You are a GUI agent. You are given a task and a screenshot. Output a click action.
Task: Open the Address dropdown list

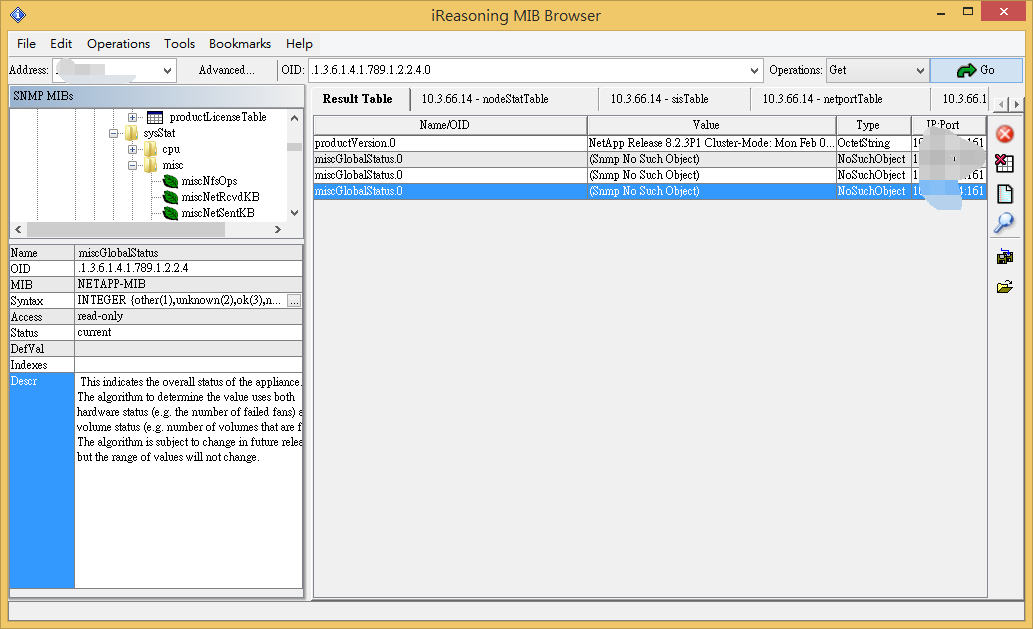pos(167,71)
